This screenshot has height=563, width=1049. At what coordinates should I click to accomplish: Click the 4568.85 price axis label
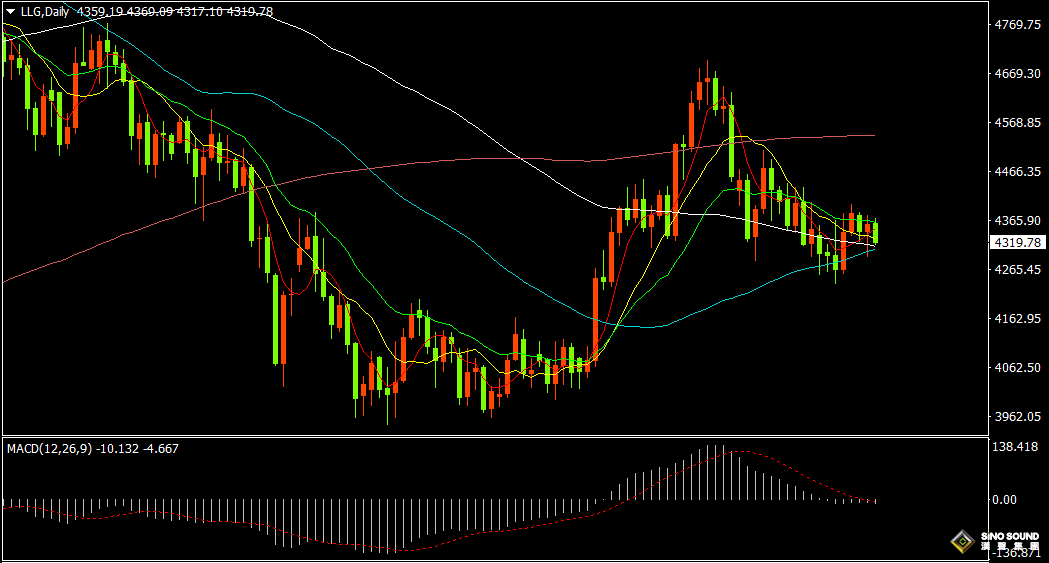(x=1018, y=122)
